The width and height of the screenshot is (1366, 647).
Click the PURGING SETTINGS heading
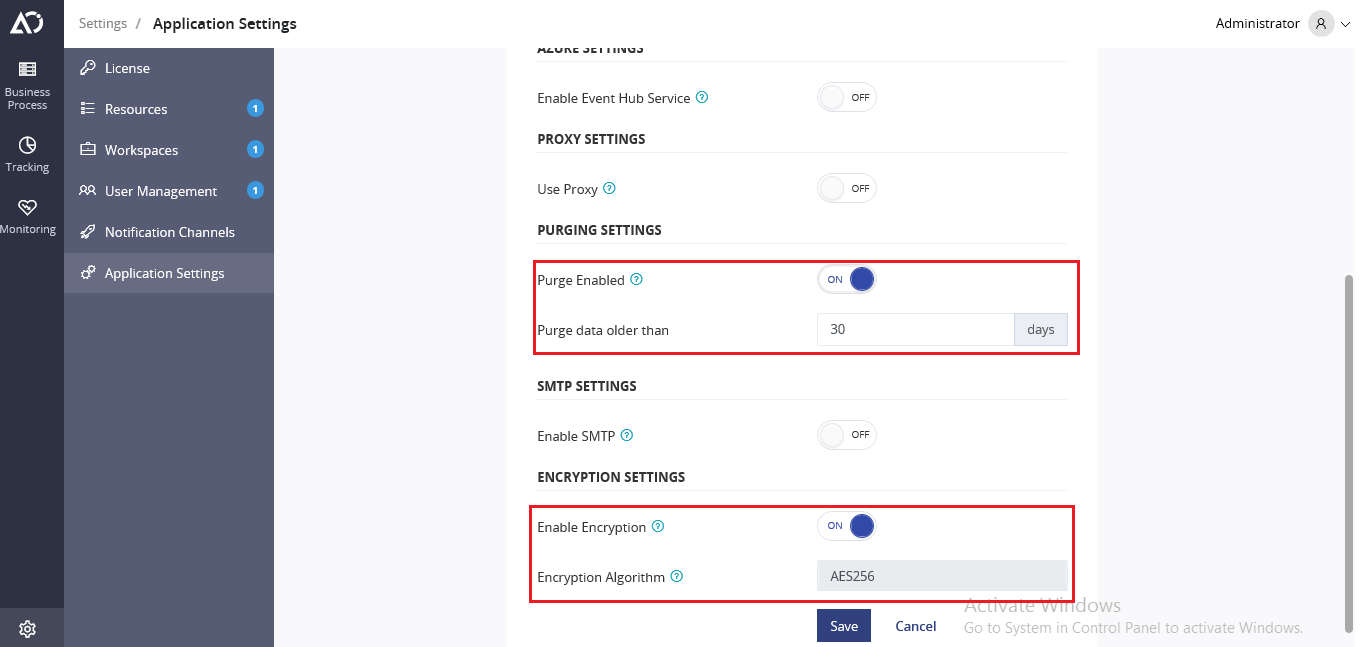tap(599, 230)
